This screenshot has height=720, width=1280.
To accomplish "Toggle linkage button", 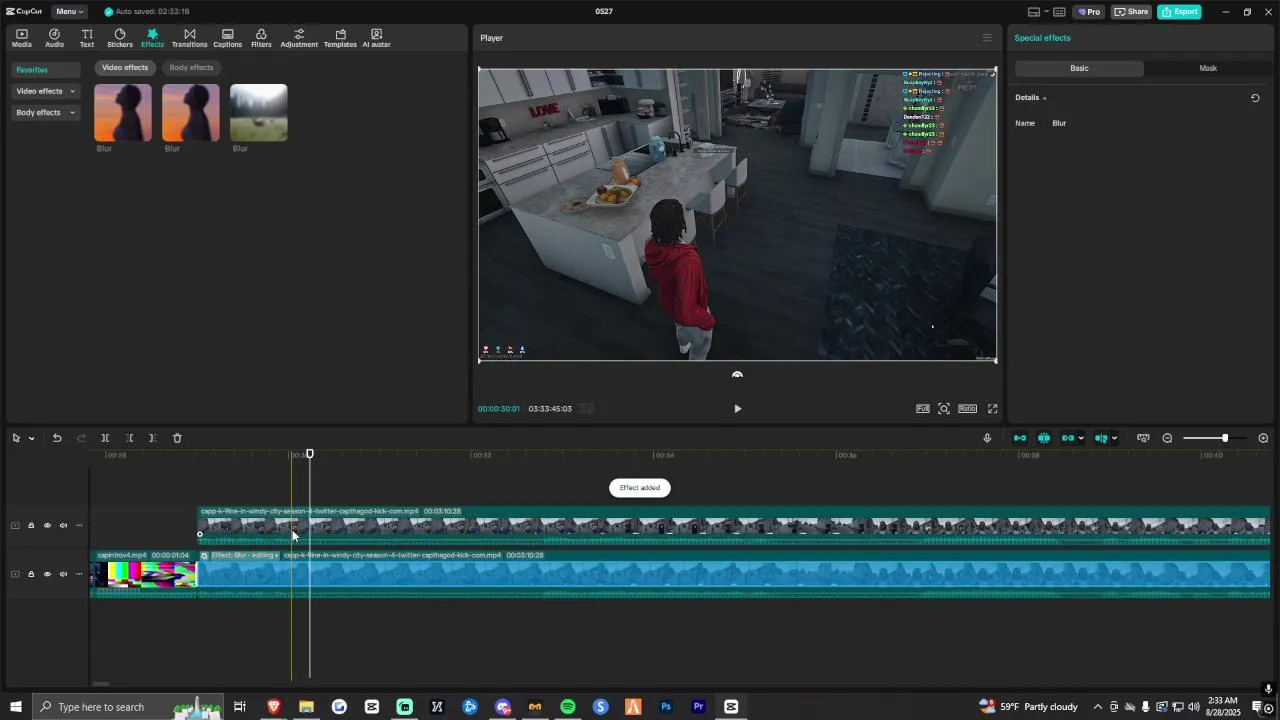I will (x=1068, y=438).
